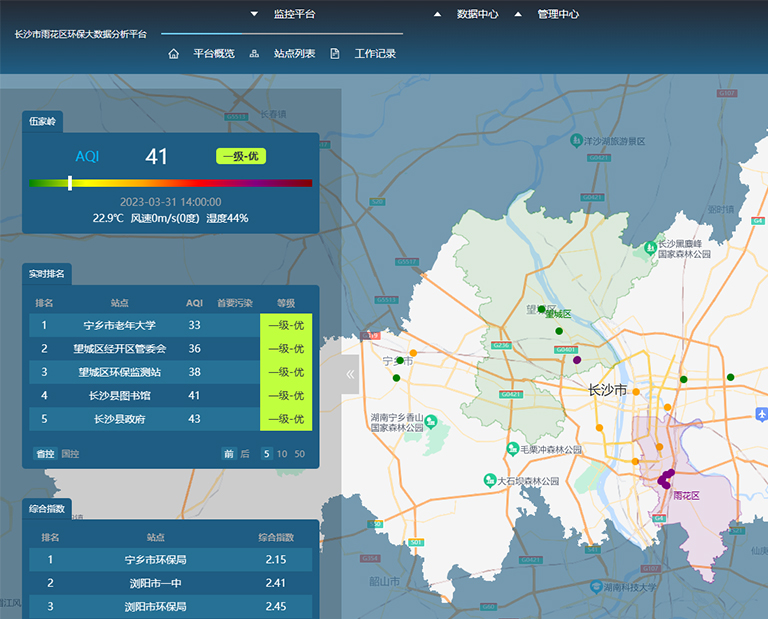
Task: Click the 一级-优 badge beside AQI 41
Action: 241,156
